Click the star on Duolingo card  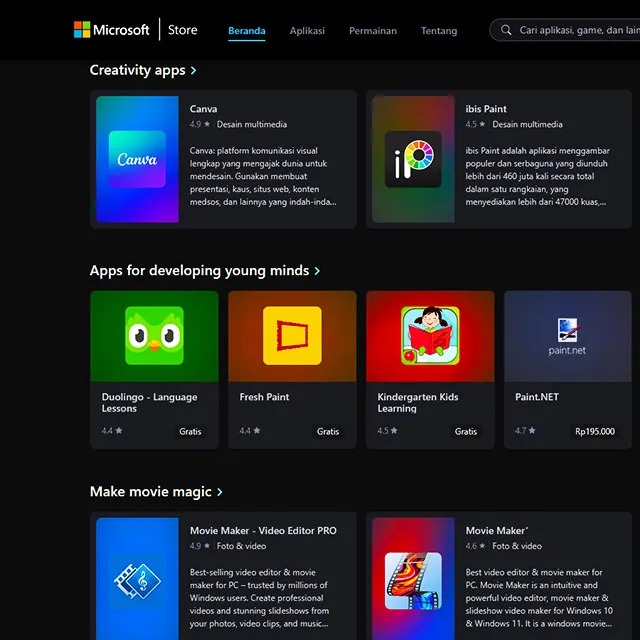[119, 430]
